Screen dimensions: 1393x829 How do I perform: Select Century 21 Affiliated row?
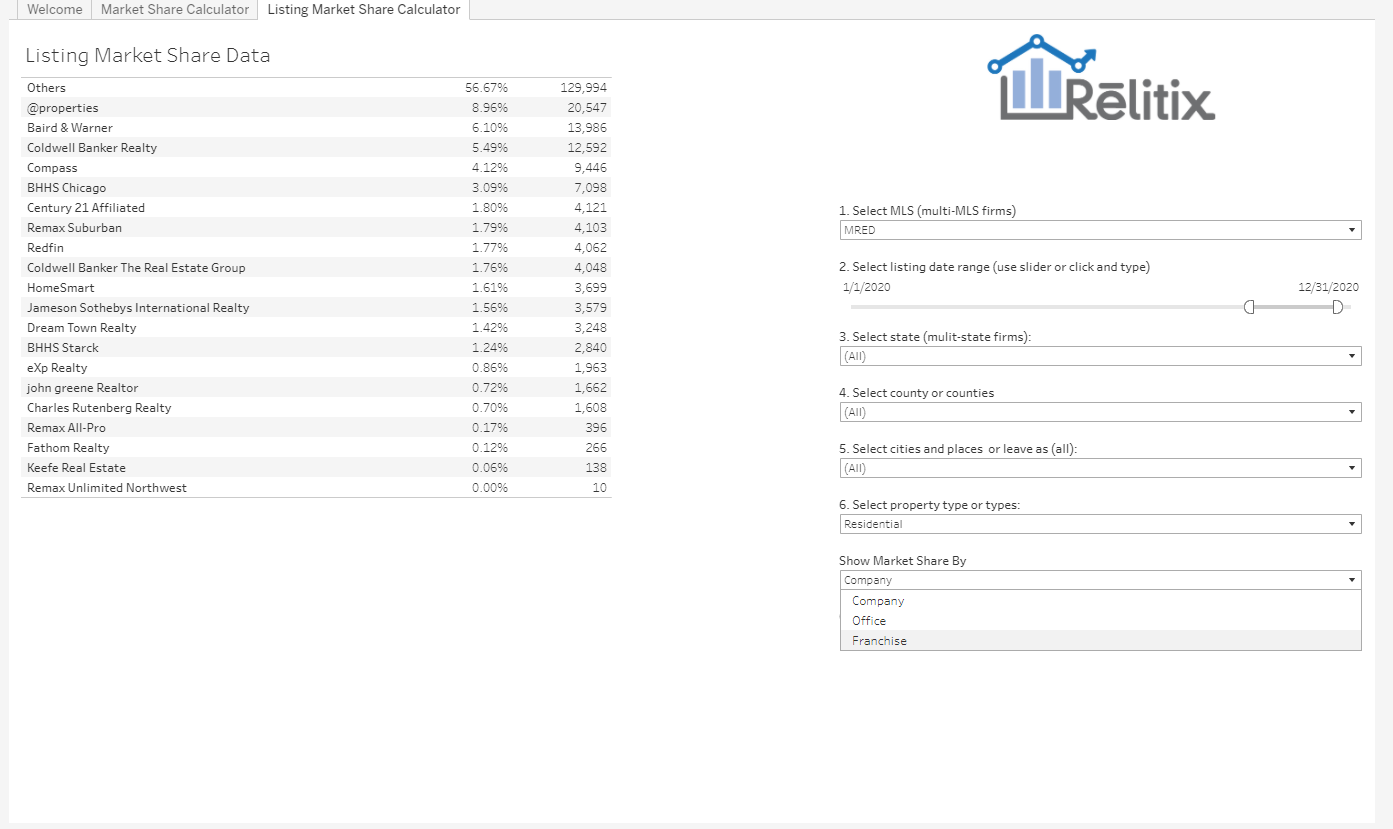coord(316,208)
